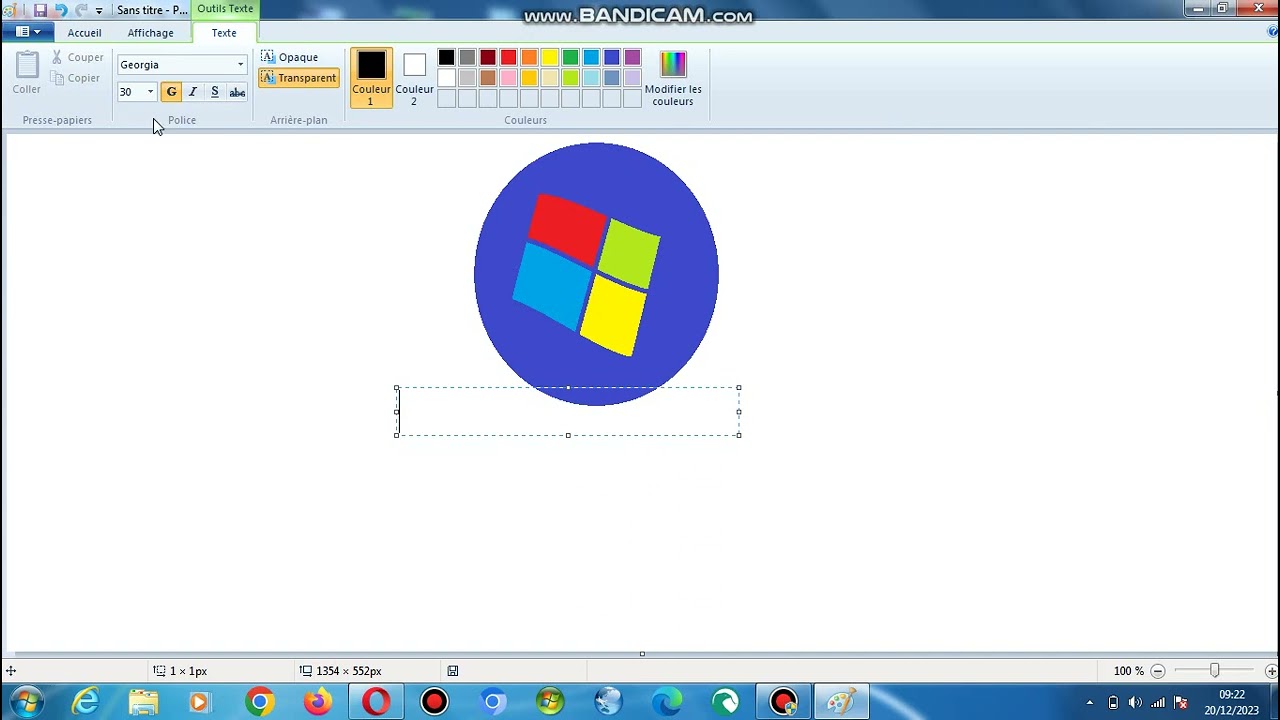Toggle strikethrough abc formatting button
1280x720 pixels.
[x=237, y=92]
